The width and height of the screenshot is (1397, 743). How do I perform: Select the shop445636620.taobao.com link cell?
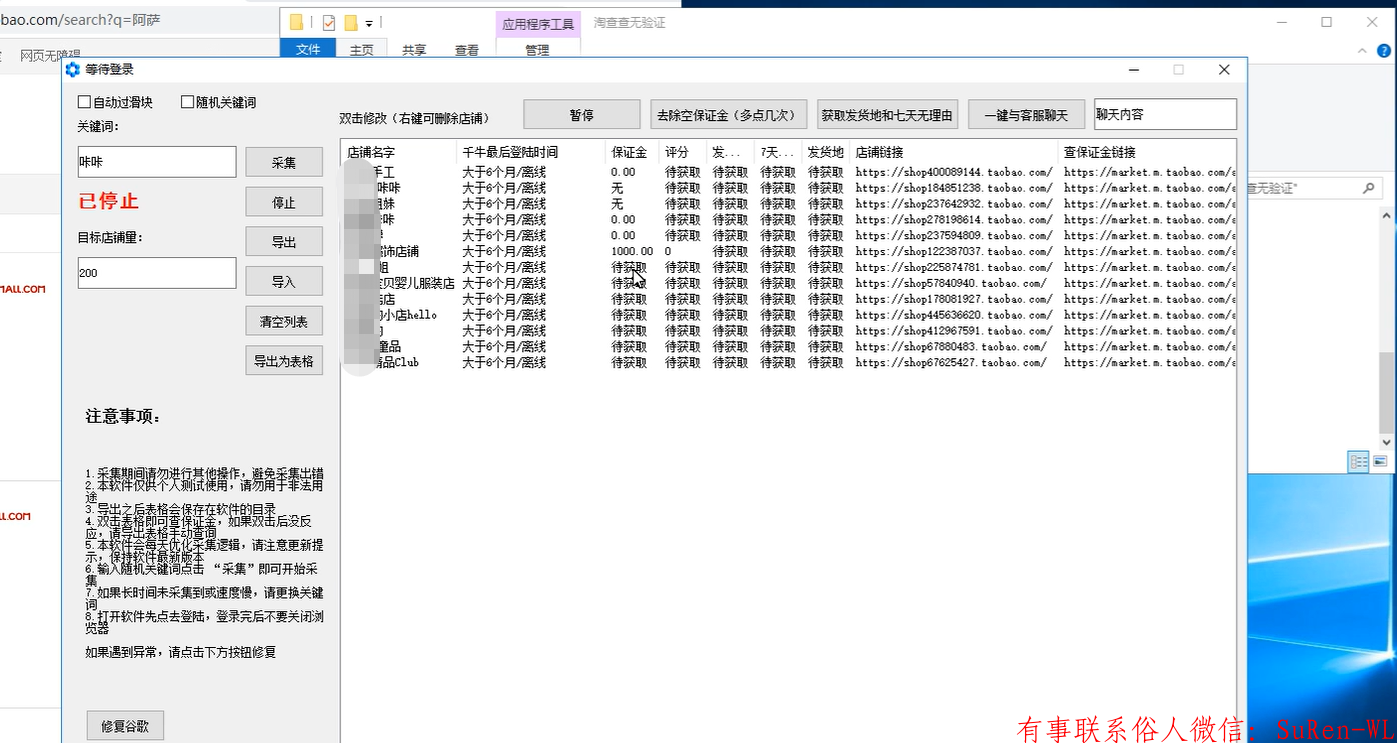[x=953, y=315]
